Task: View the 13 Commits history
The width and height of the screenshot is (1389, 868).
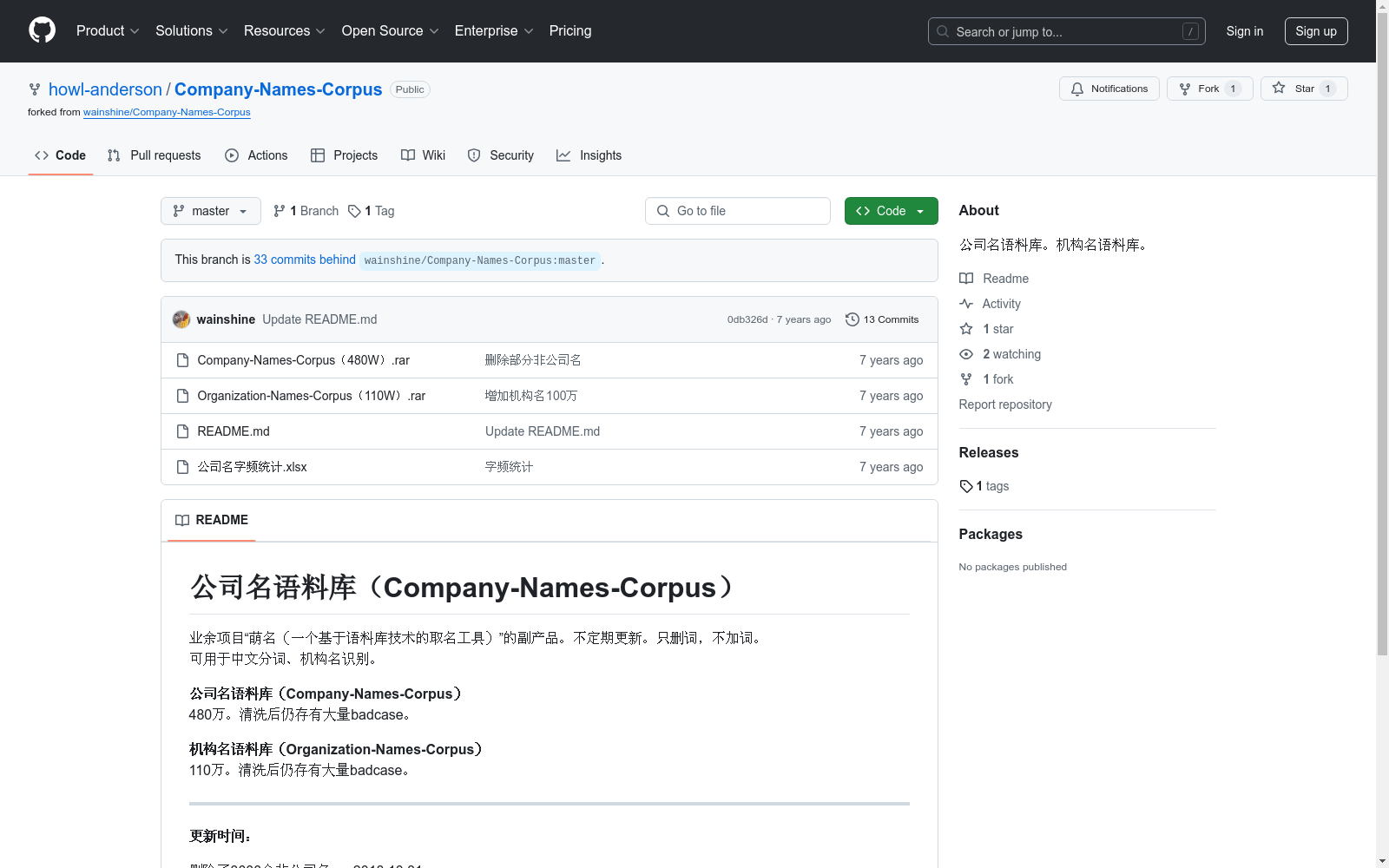Action: [x=882, y=319]
